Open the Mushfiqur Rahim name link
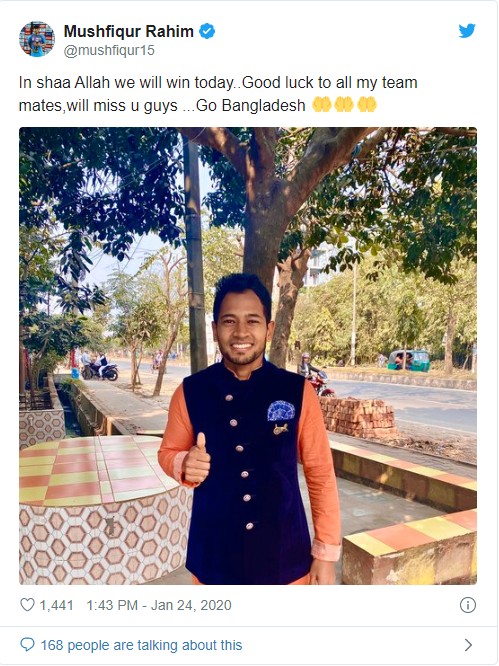This screenshot has width=499, height=666. [x=129, y=31]
